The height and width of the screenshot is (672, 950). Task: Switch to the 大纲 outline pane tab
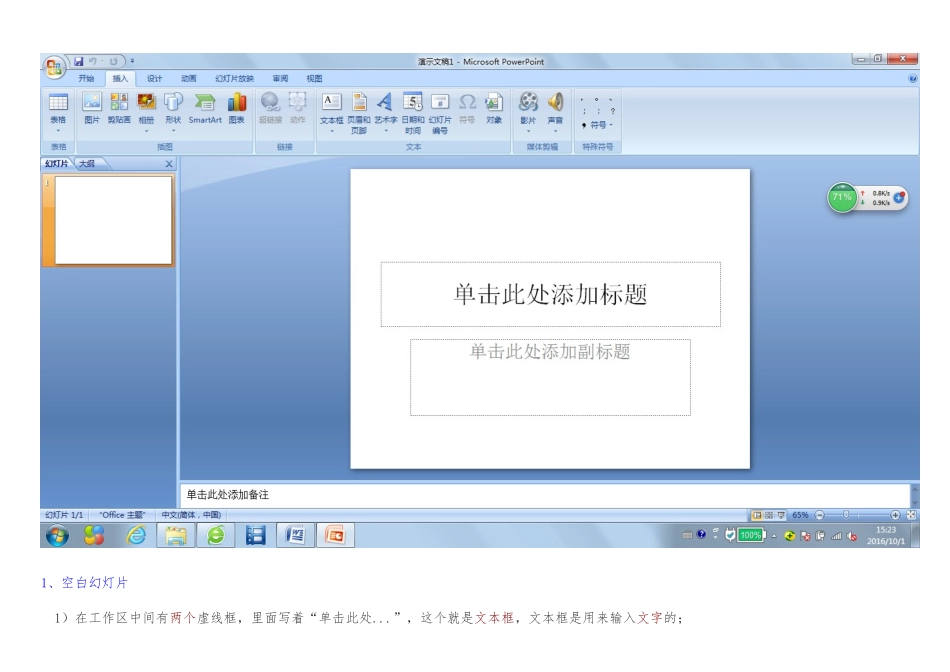click(x=87, y=164)
